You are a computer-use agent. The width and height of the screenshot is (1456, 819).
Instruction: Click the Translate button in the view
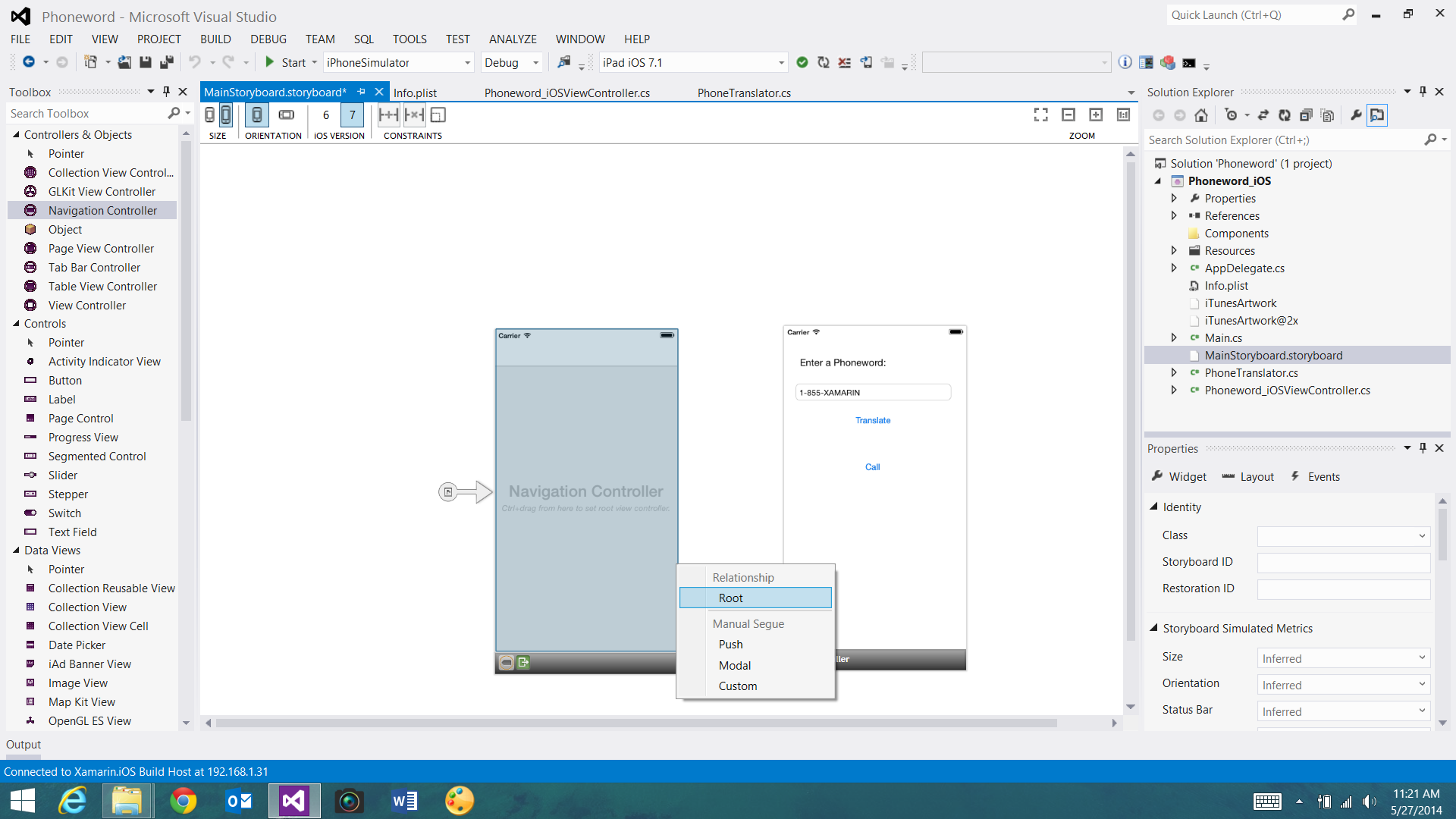pyautogui.click(x=873, y=420)
